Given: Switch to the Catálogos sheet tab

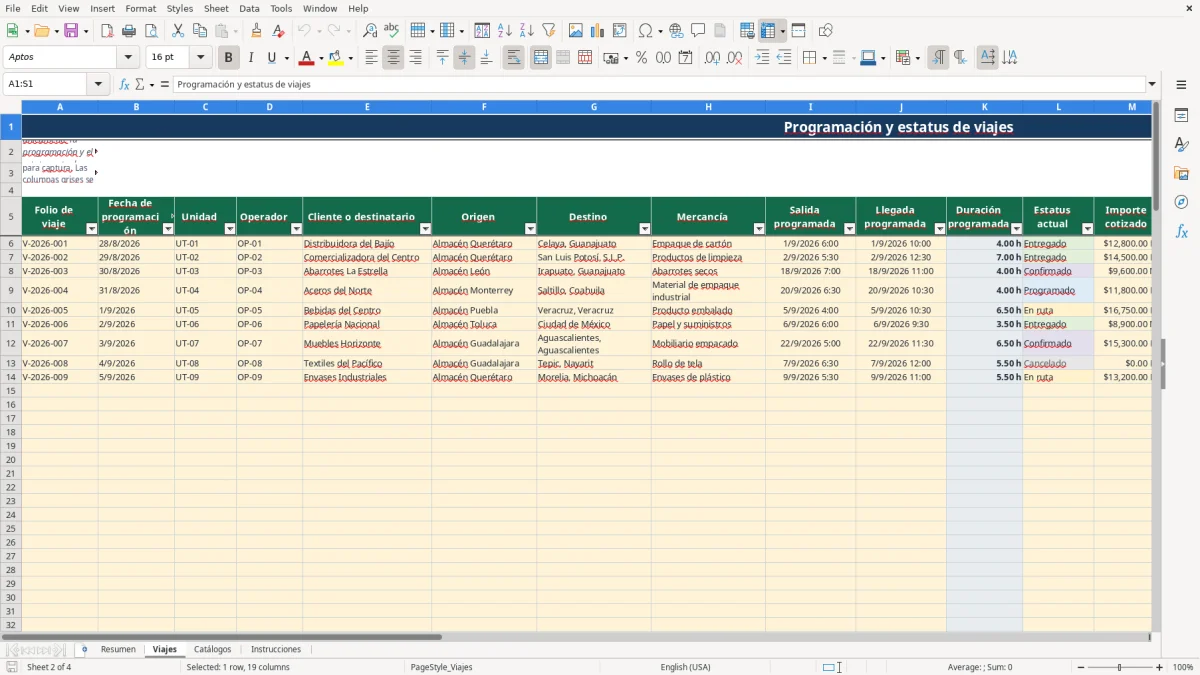Looking at the screenshot, I should coord(212,649).
